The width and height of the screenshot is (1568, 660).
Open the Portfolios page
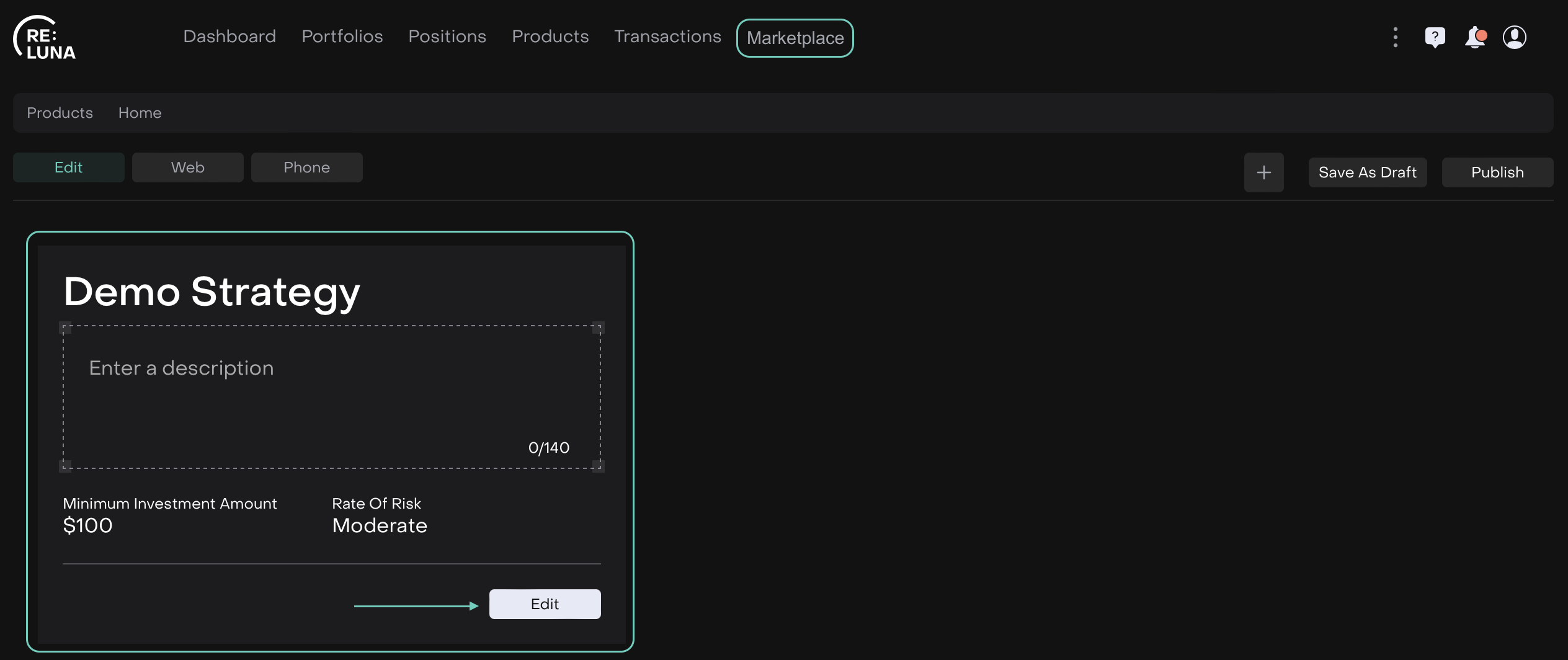pyautogui.click(x=342, y=37)
